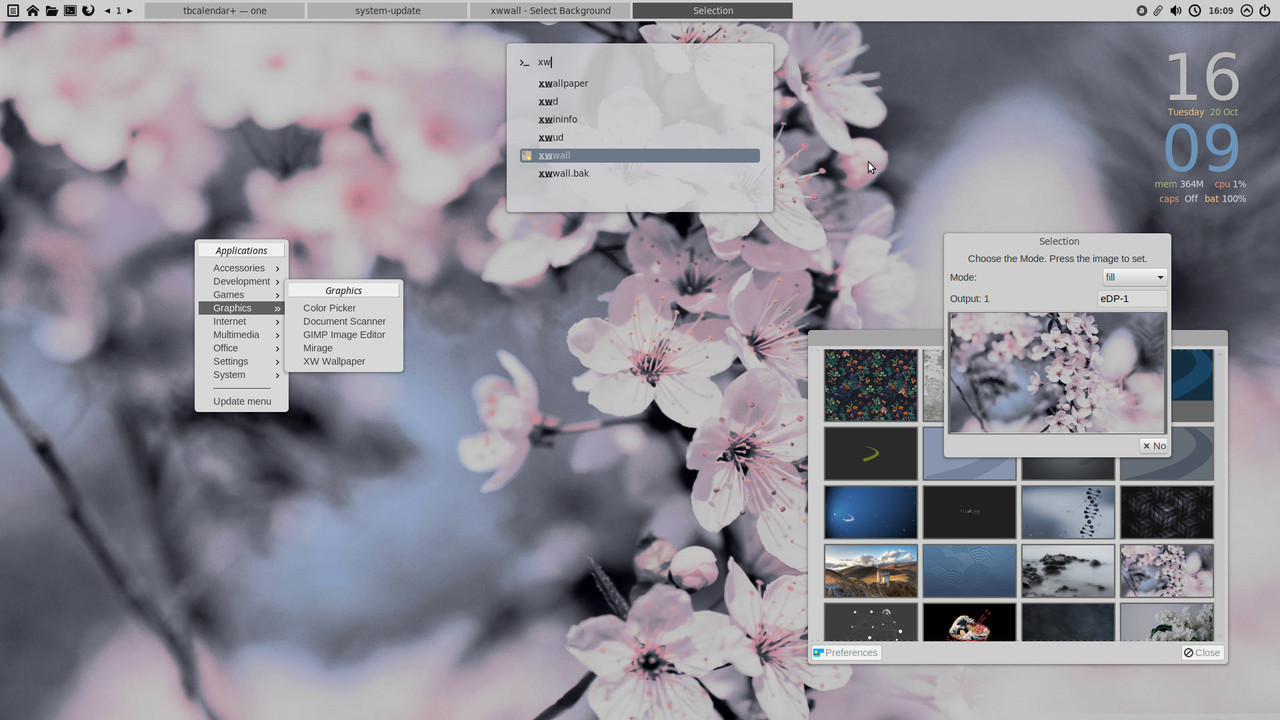Image resolution: width=1280 pixels, height=720 pixels.
Task: Open Mirage from Graphics submenu
Action: (344, 348)
